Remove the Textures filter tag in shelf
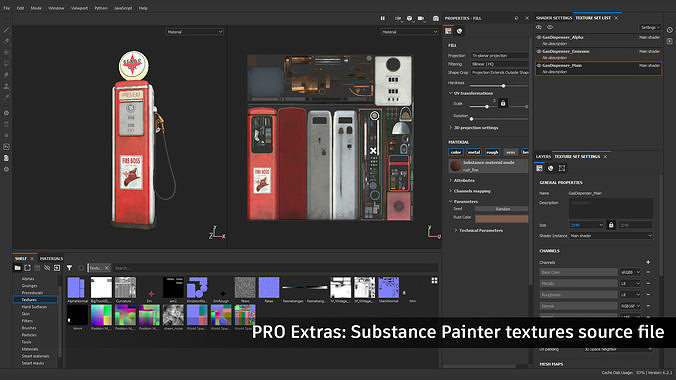 click(106, 268)
